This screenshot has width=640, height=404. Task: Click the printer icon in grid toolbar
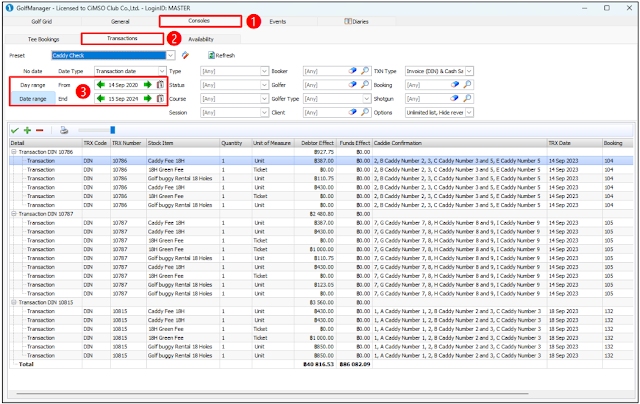tap(64, 131)
